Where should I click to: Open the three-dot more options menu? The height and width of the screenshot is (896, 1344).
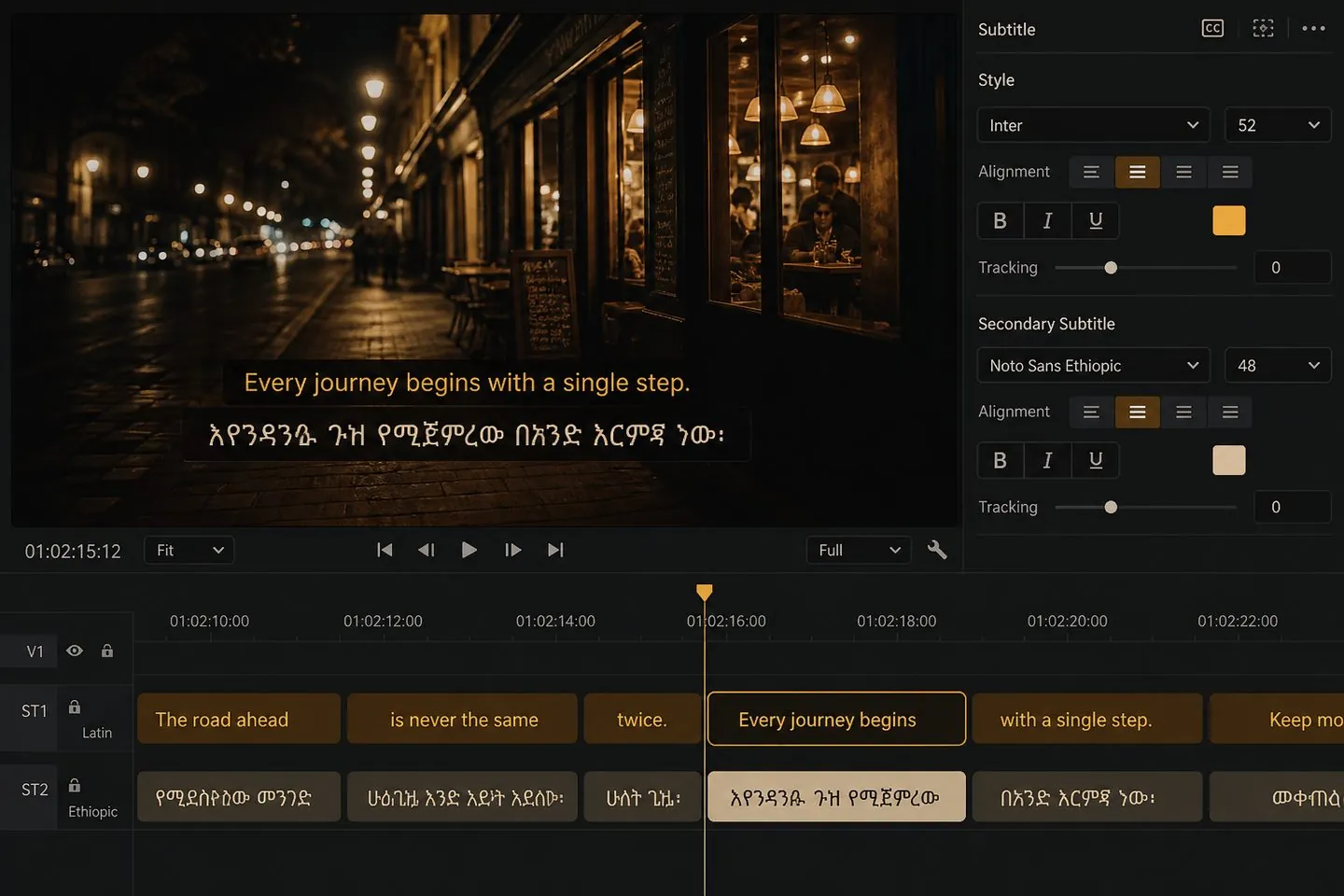[1313, 28]
